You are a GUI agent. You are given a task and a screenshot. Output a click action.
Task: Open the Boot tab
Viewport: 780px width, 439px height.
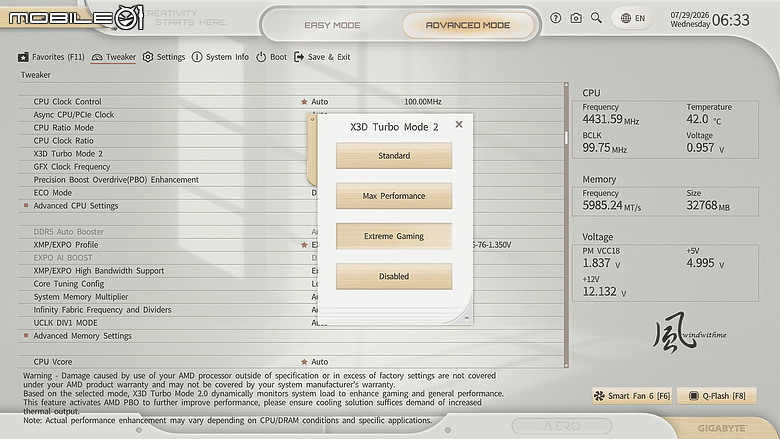click(x=272, y=57)
